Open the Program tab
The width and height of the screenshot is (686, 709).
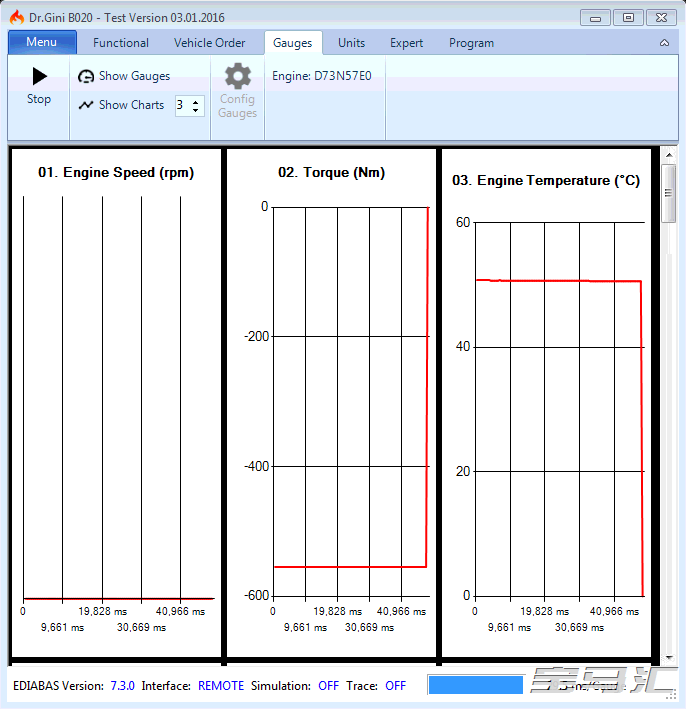pyautogui.click(x=471, y=43)
